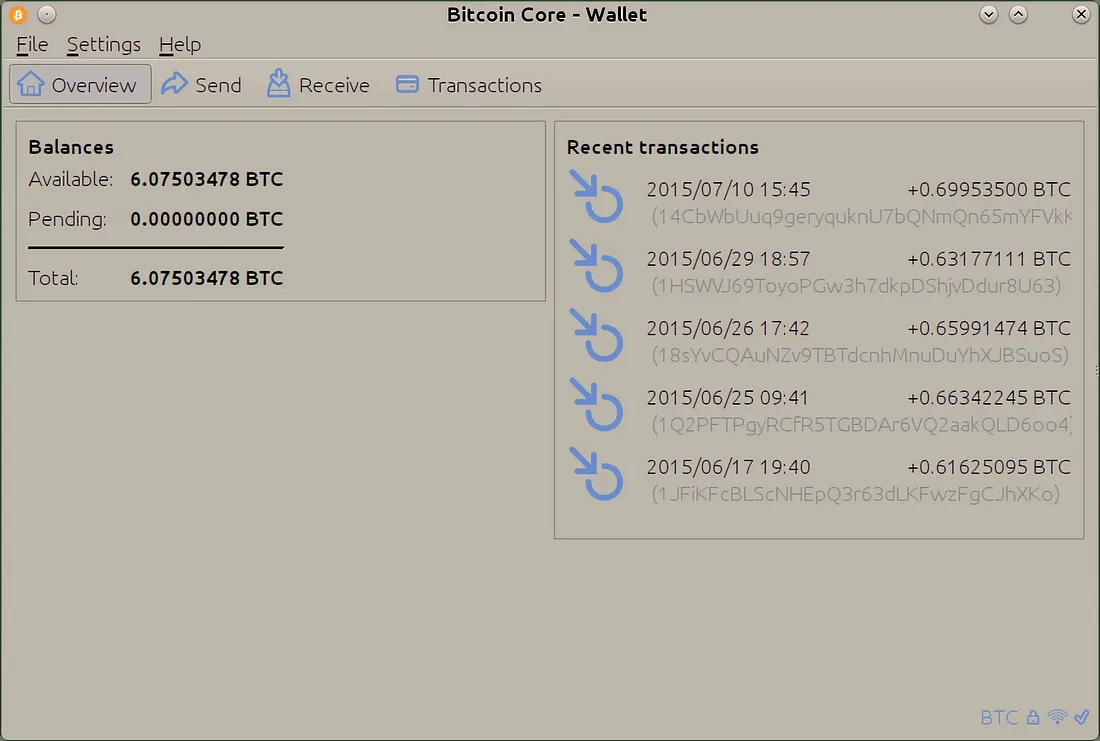The height and width of the screenshot is (741, 1100).
Task: Click the incoming icon for the 2015/06/17 transaction
Action: pyautogui.click(x=596, y=474)
